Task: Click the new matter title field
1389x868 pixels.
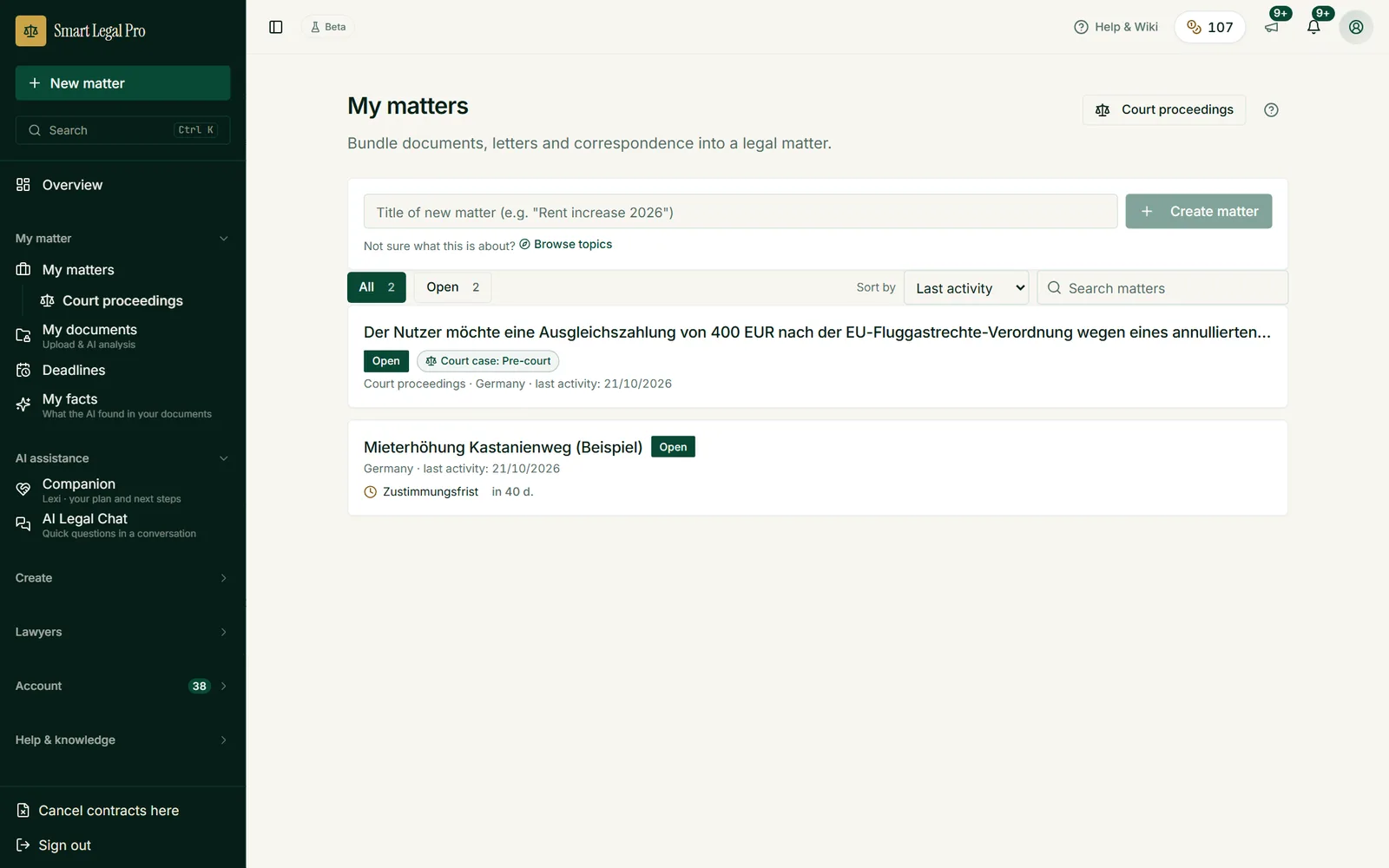Action: pos(741,212)
